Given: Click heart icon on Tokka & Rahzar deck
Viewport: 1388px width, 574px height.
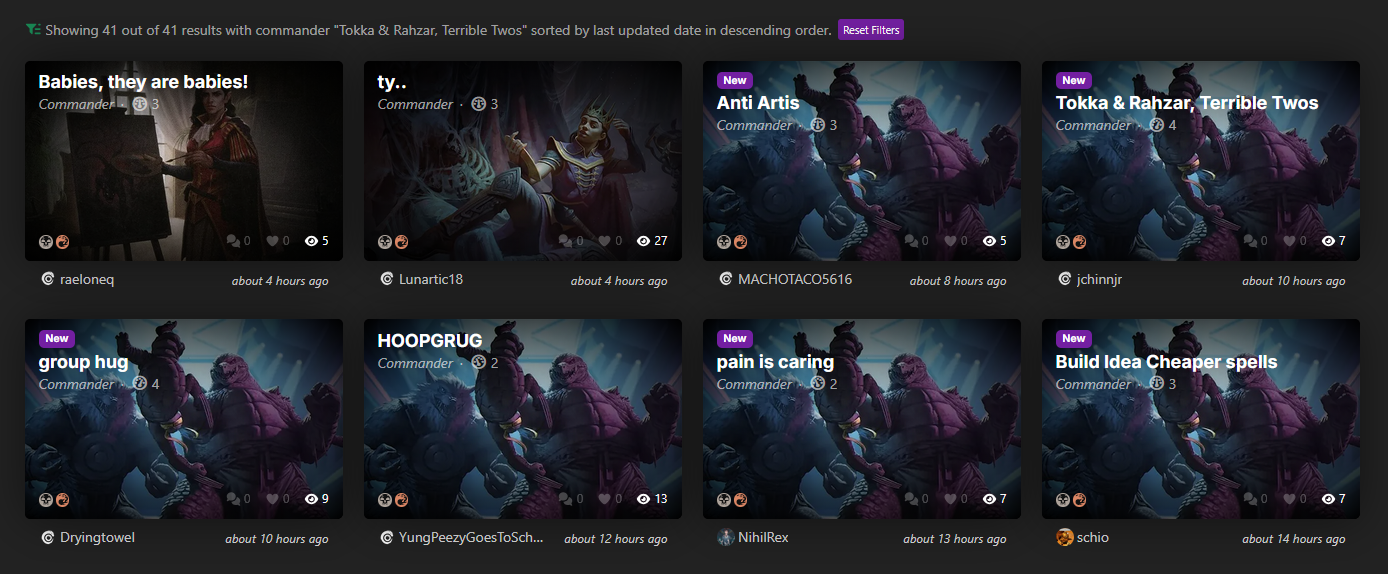Looking at the screenshot, I should click(1289, 241).
